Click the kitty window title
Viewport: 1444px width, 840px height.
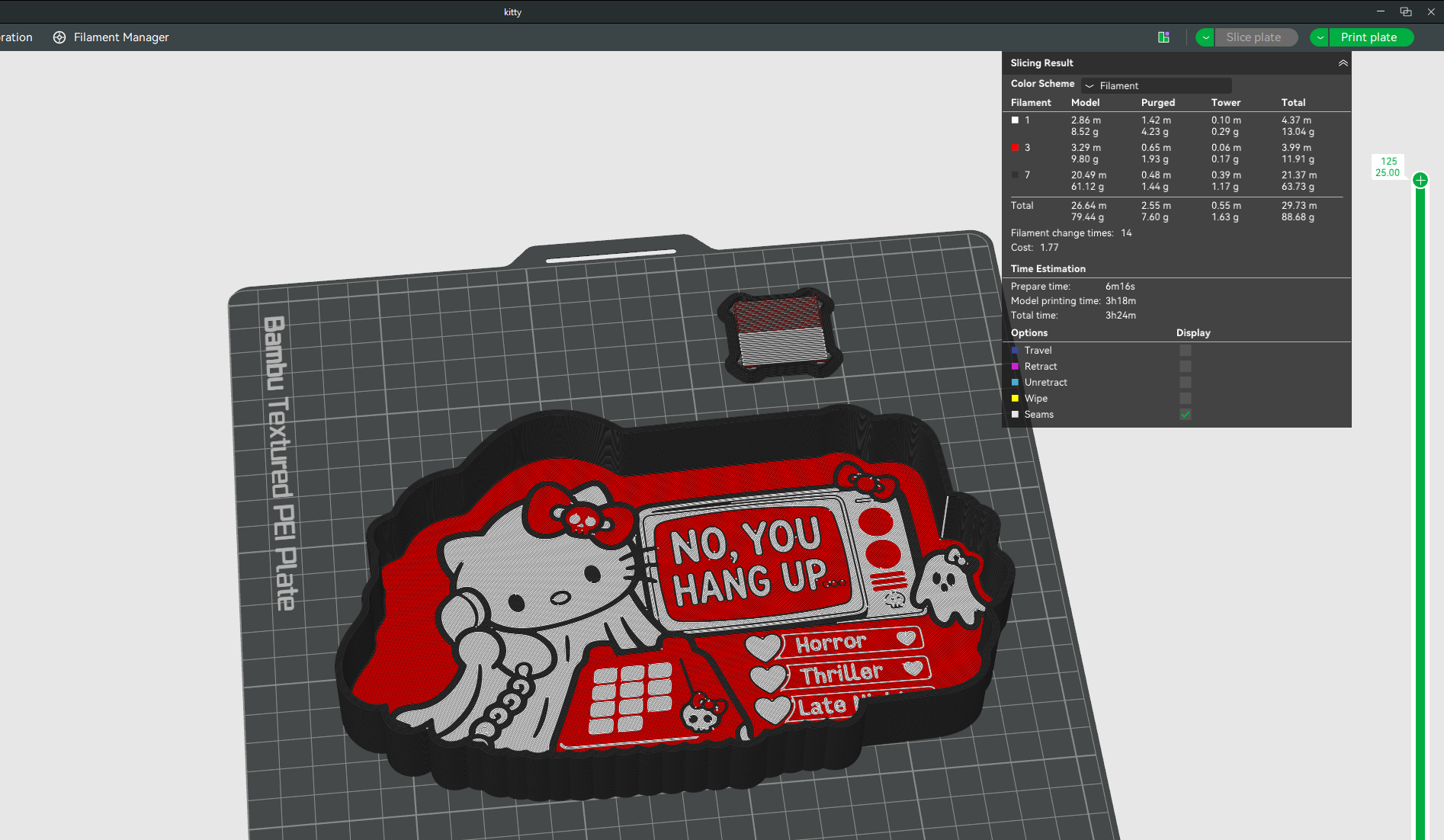pos(512,12)
